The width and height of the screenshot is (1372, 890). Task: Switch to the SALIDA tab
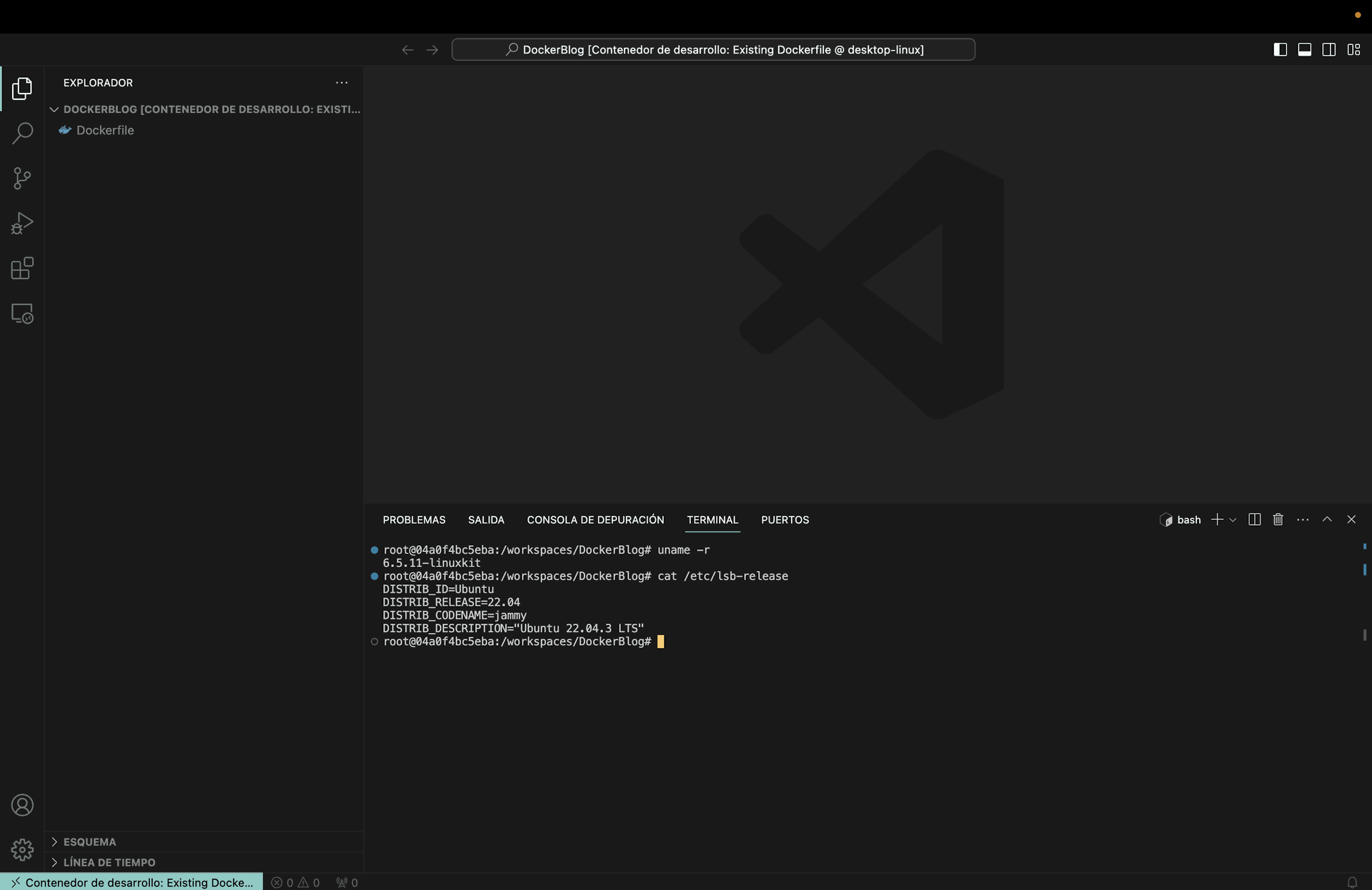pos(486,520)
